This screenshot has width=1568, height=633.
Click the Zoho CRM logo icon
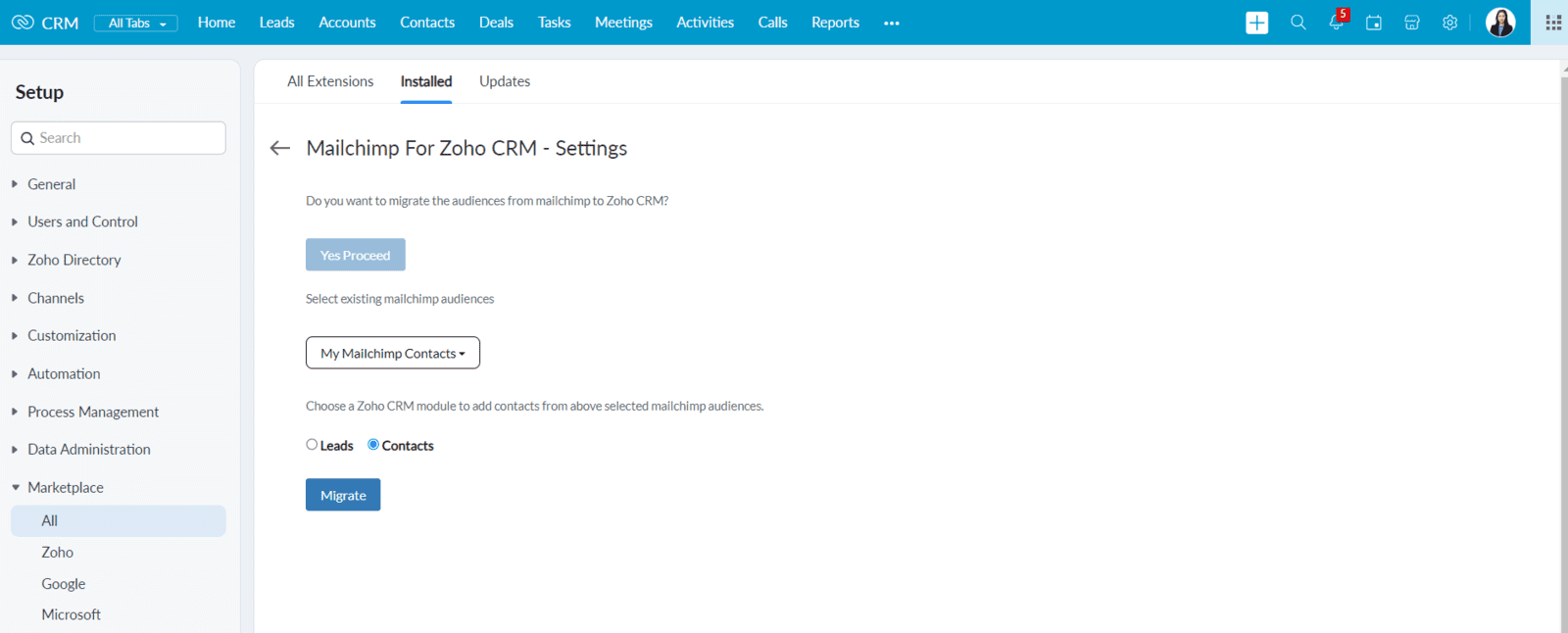tap(23, 22)
